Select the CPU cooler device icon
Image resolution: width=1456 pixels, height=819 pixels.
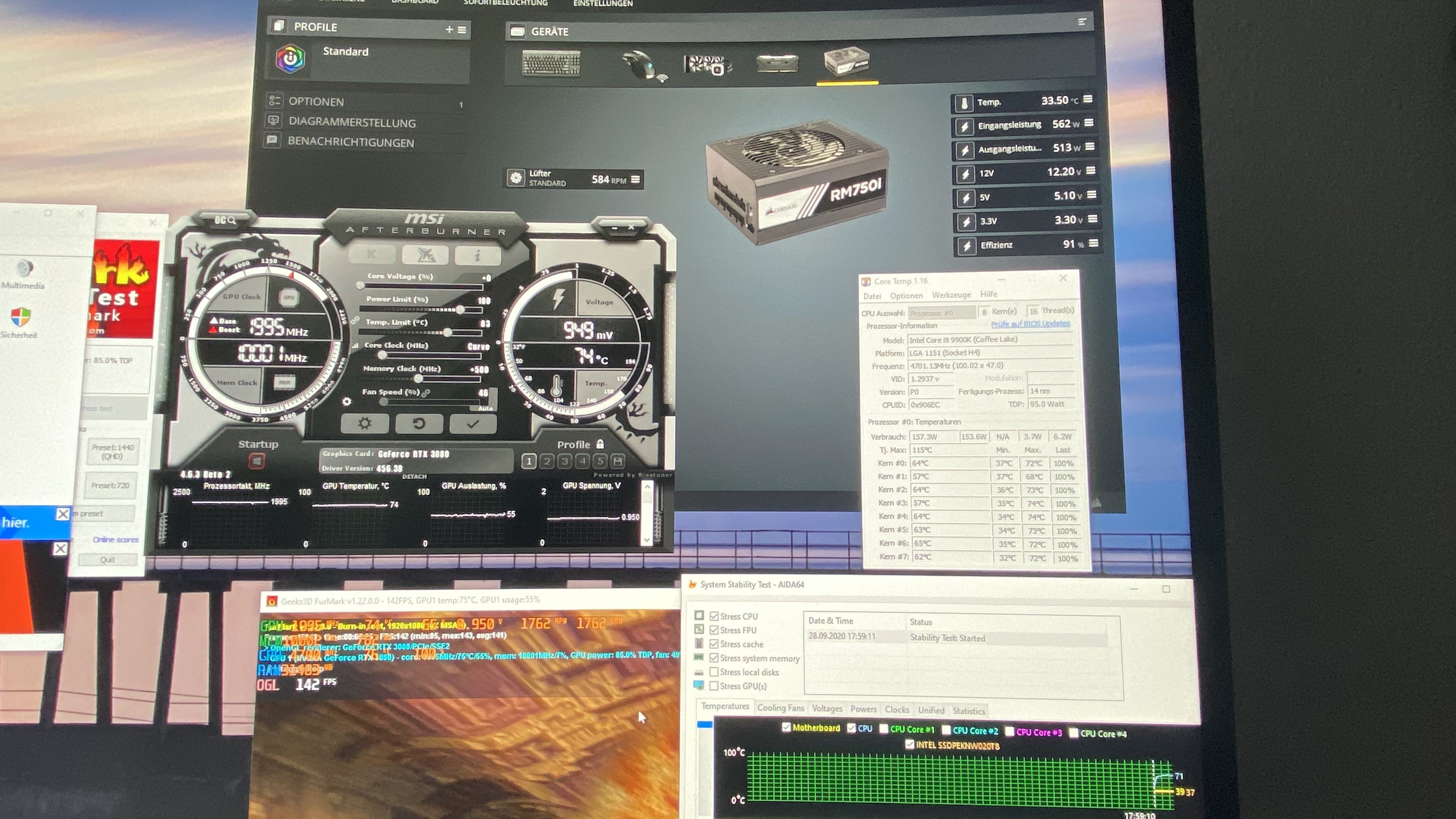click(x=708, y=64)
